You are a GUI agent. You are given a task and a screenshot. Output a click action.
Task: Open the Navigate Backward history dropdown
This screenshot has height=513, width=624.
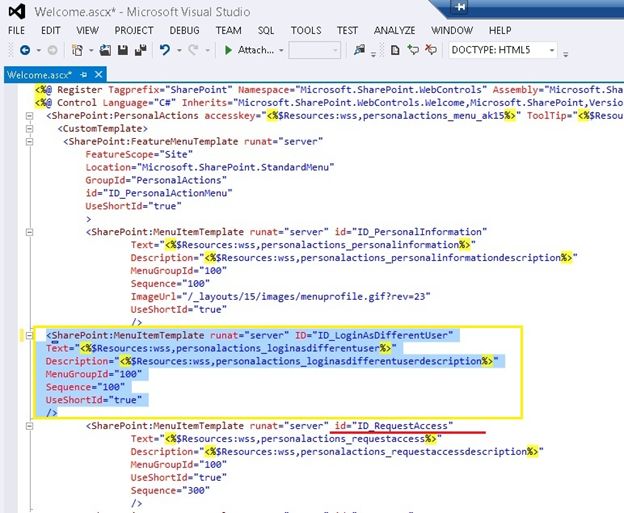[x=39, y=51]
